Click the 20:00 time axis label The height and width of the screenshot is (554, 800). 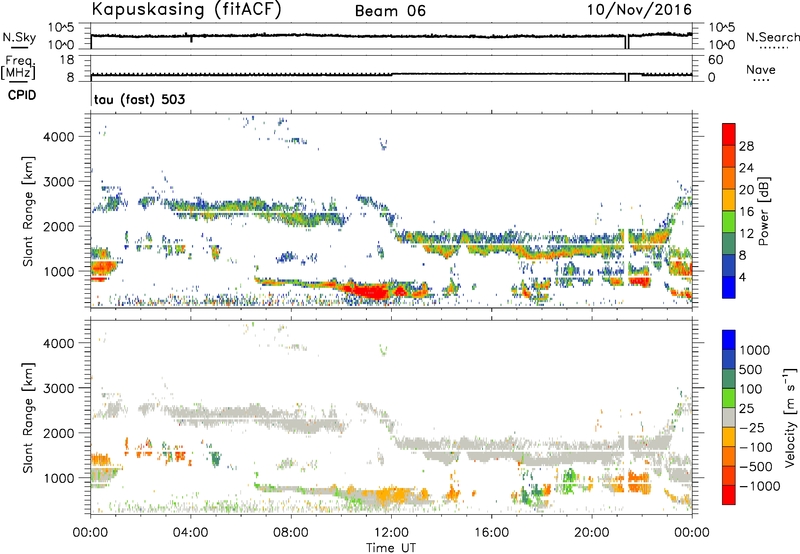click(592, 533)
